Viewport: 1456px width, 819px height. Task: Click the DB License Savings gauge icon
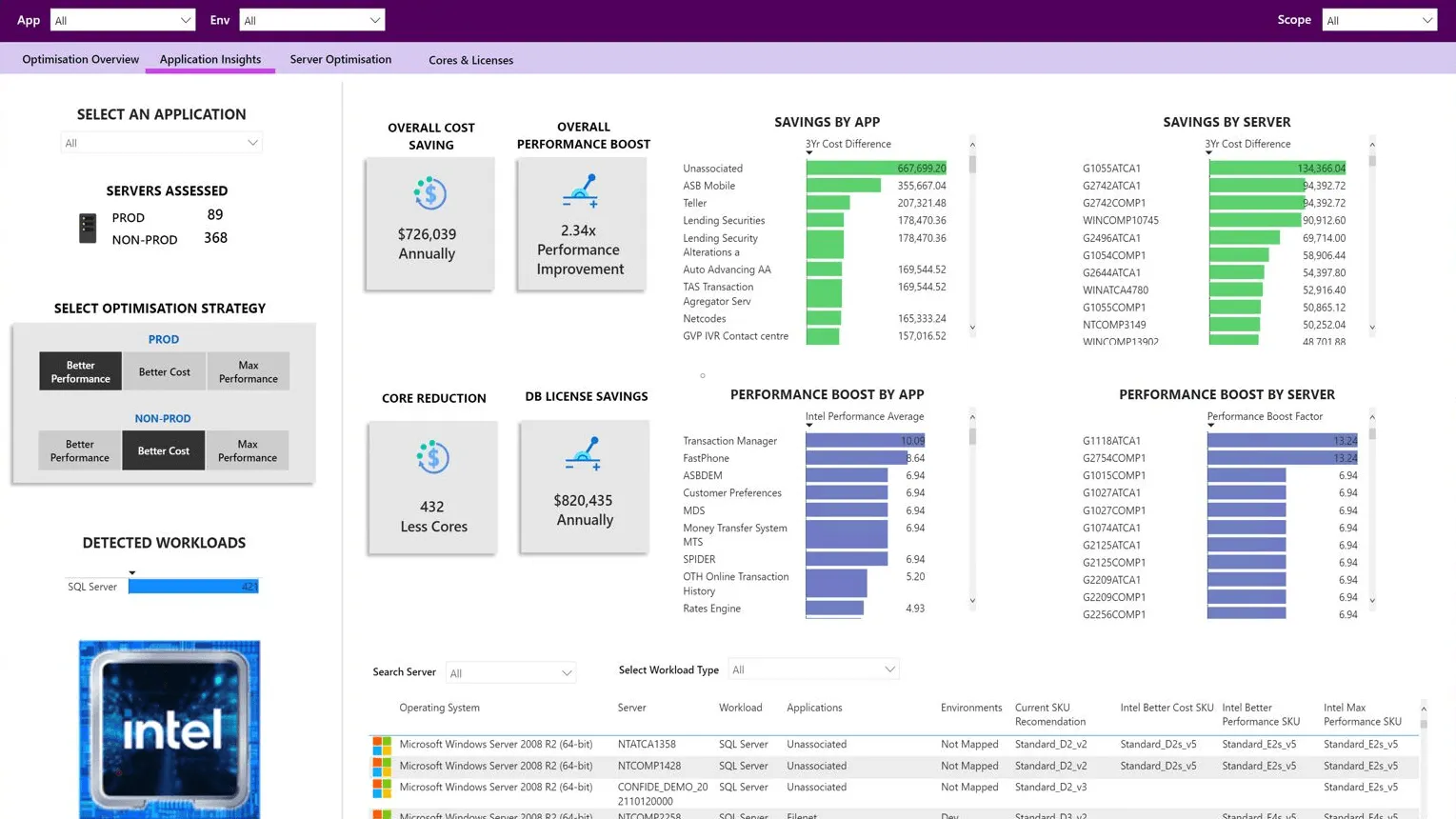(582, 453)
